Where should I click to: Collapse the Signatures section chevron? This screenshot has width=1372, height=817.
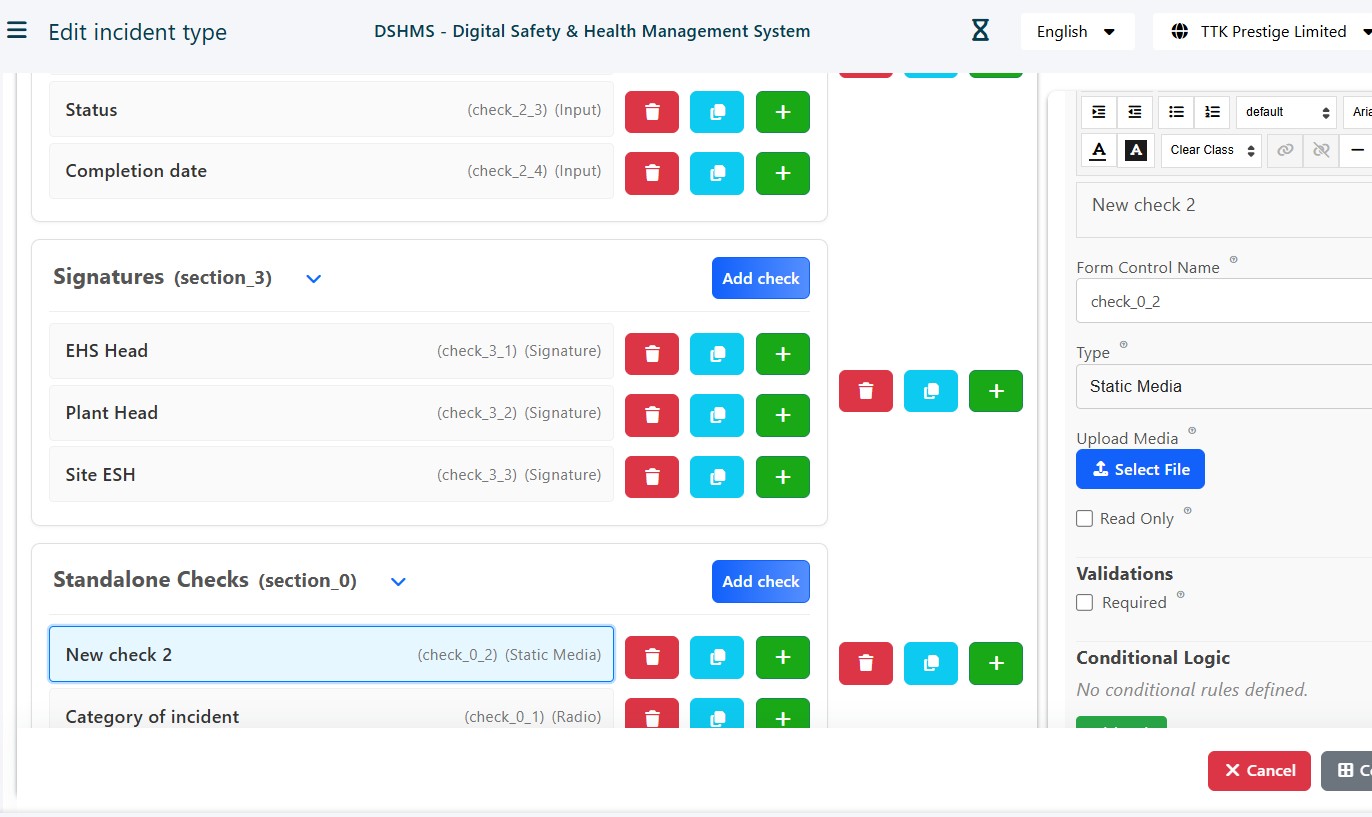313,279
